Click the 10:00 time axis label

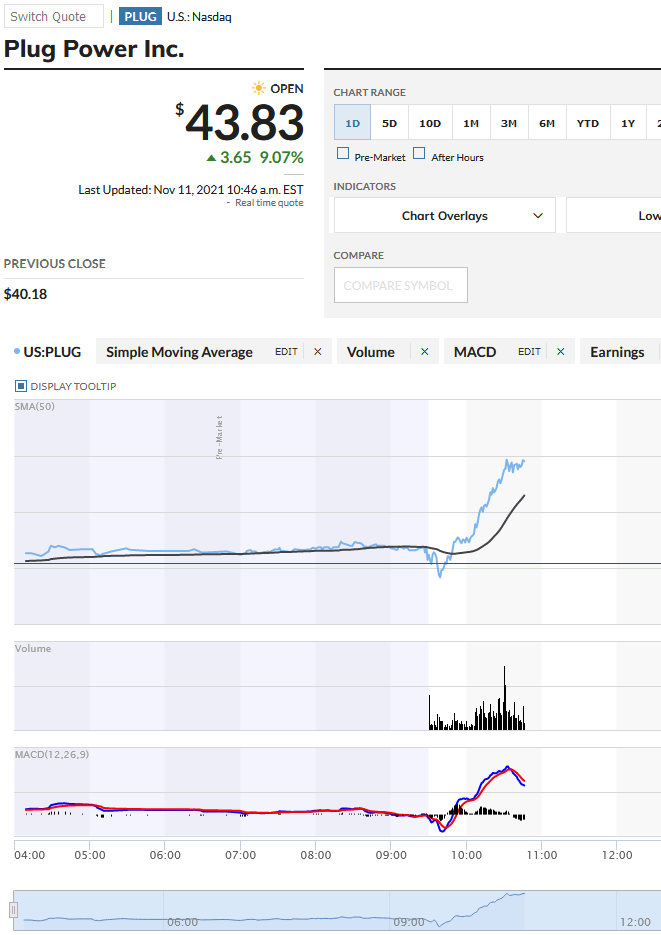point(466,854)
